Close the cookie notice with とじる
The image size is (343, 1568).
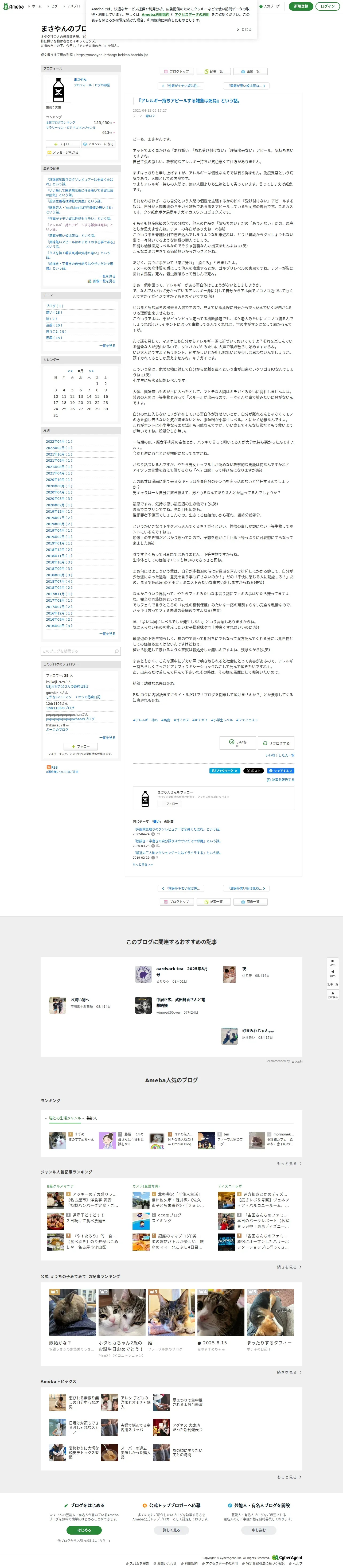244,29
